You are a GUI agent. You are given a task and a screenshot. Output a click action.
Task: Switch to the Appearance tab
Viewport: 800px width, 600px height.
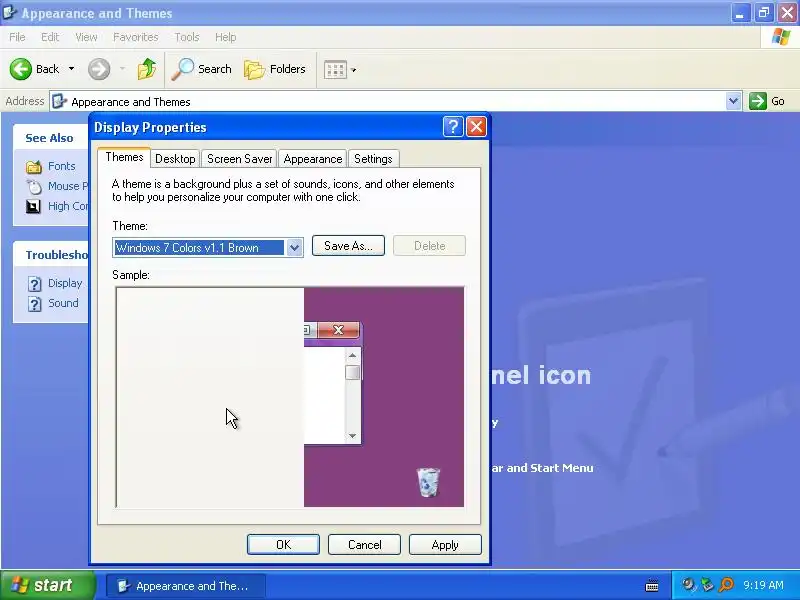click(313, 159)
